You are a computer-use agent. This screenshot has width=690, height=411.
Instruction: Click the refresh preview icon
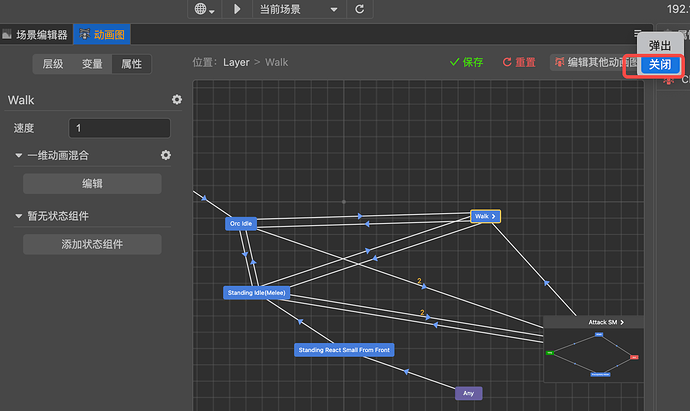(x=359, y=9)
